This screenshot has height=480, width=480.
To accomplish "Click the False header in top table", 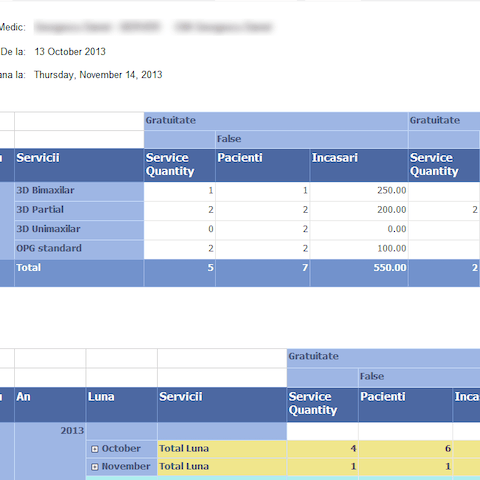I will (229, 139).
